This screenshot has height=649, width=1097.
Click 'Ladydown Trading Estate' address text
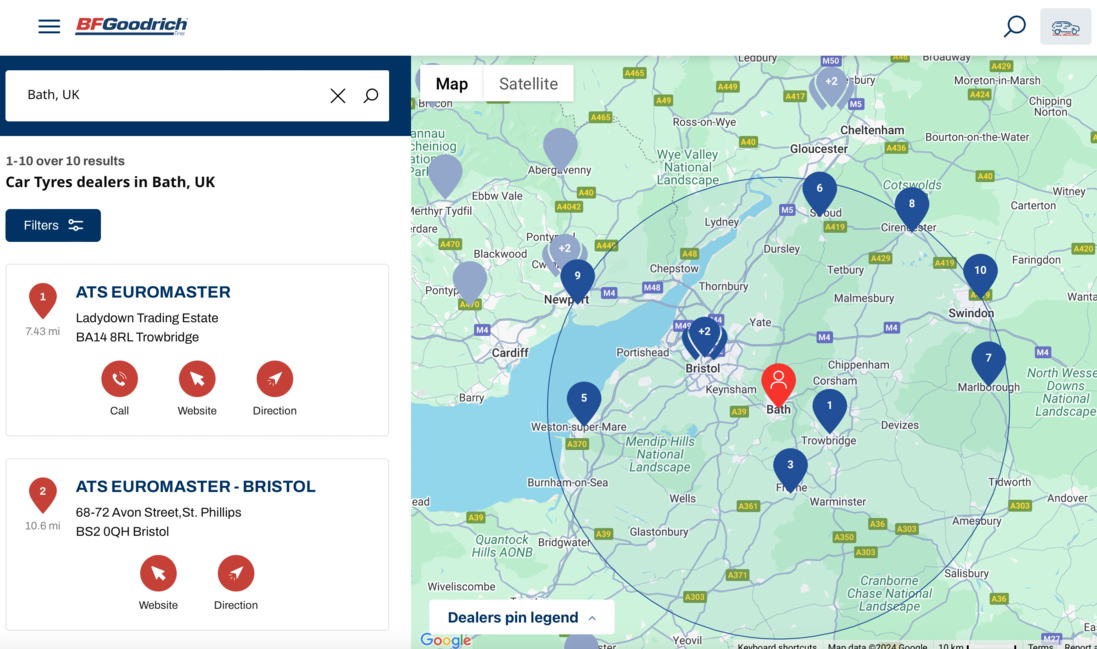pyautogui.click(x=147, y=318)
